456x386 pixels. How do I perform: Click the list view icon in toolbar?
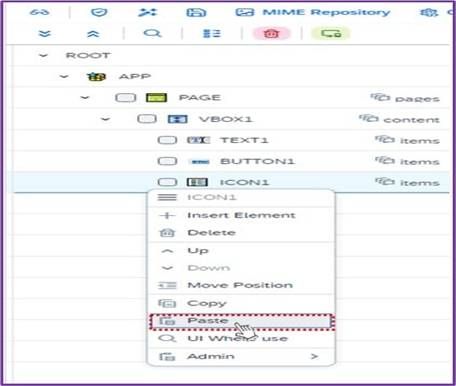coord(212,34)
